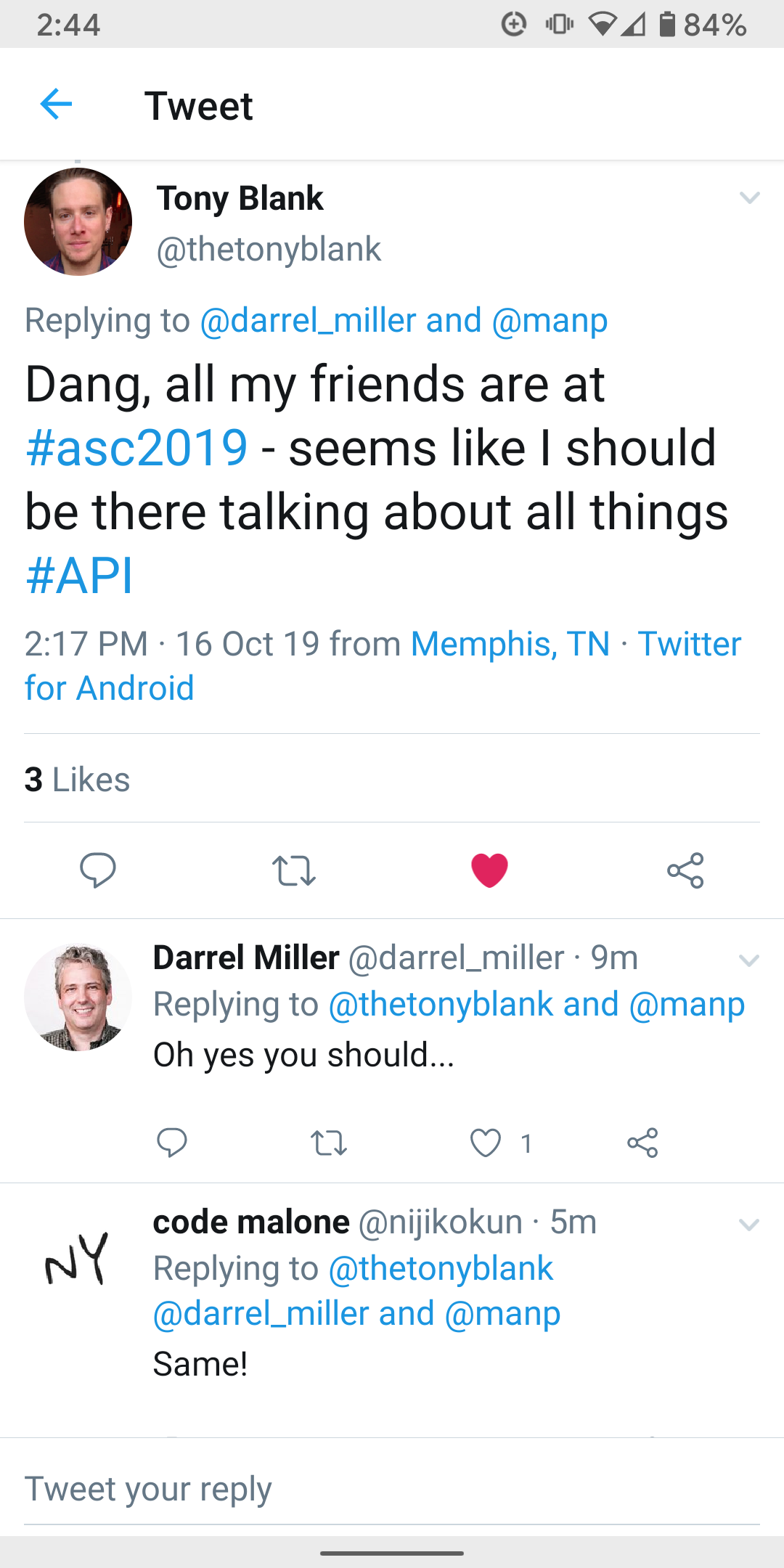This screenshot has height=1568, width=784.
Task: Open chevron menu on code malone's reply
Action: tap(748, 1225)
